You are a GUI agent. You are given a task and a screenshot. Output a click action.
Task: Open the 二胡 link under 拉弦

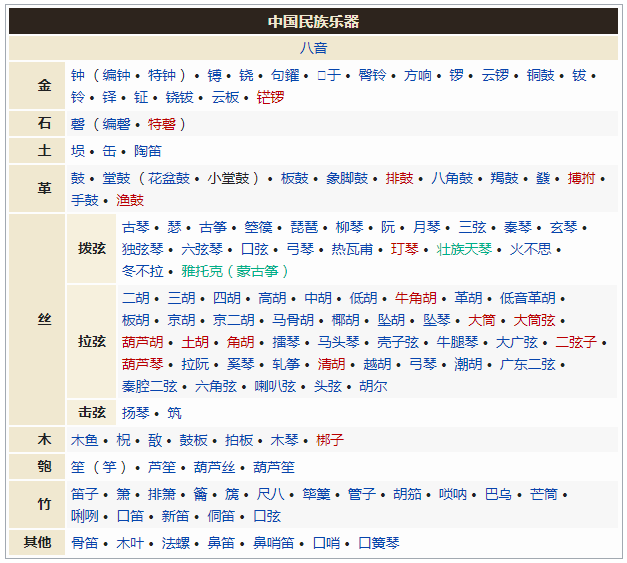click(136, 298)
